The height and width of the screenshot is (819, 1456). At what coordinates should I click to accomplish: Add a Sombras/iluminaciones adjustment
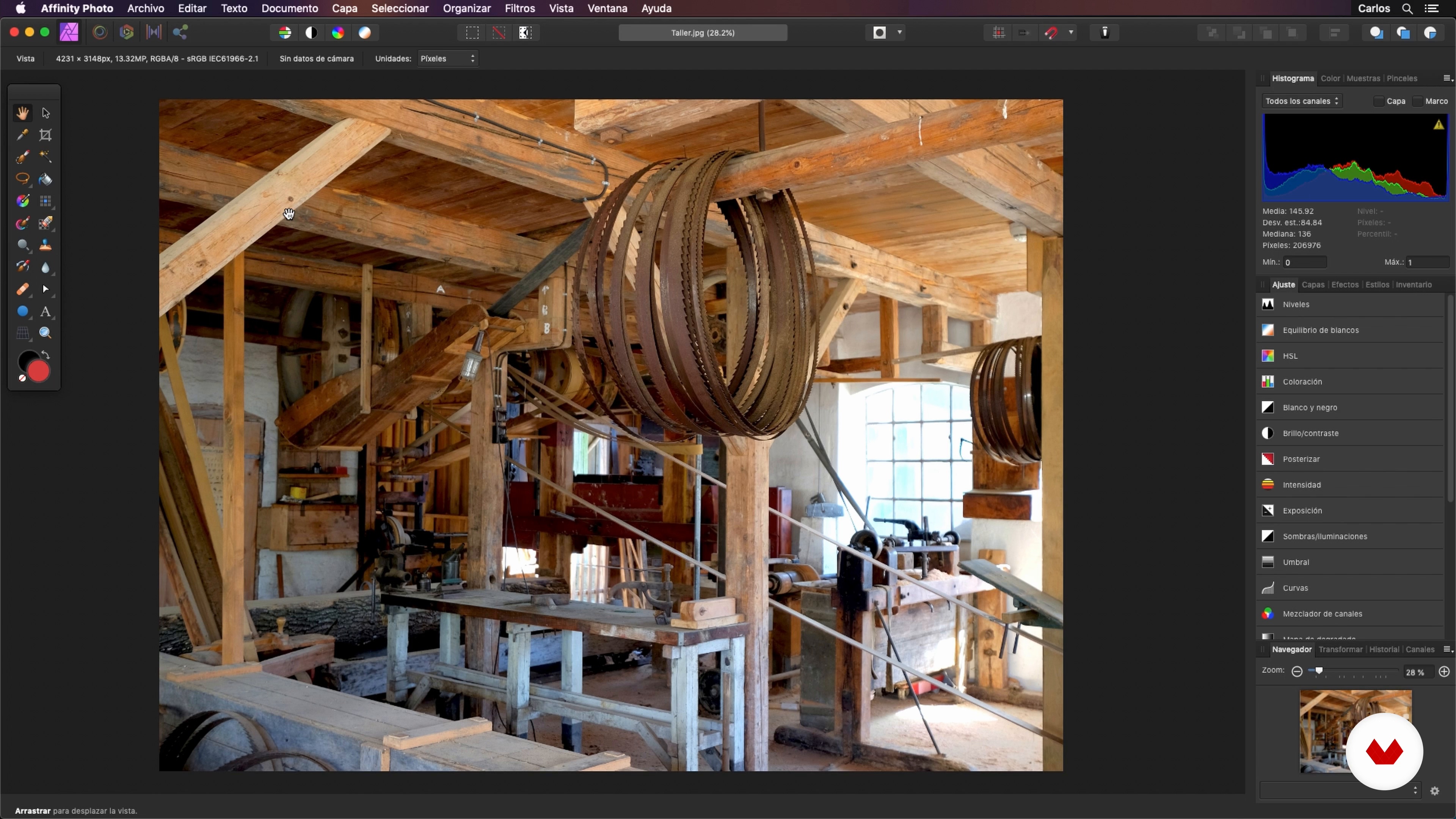point(1350,537)
